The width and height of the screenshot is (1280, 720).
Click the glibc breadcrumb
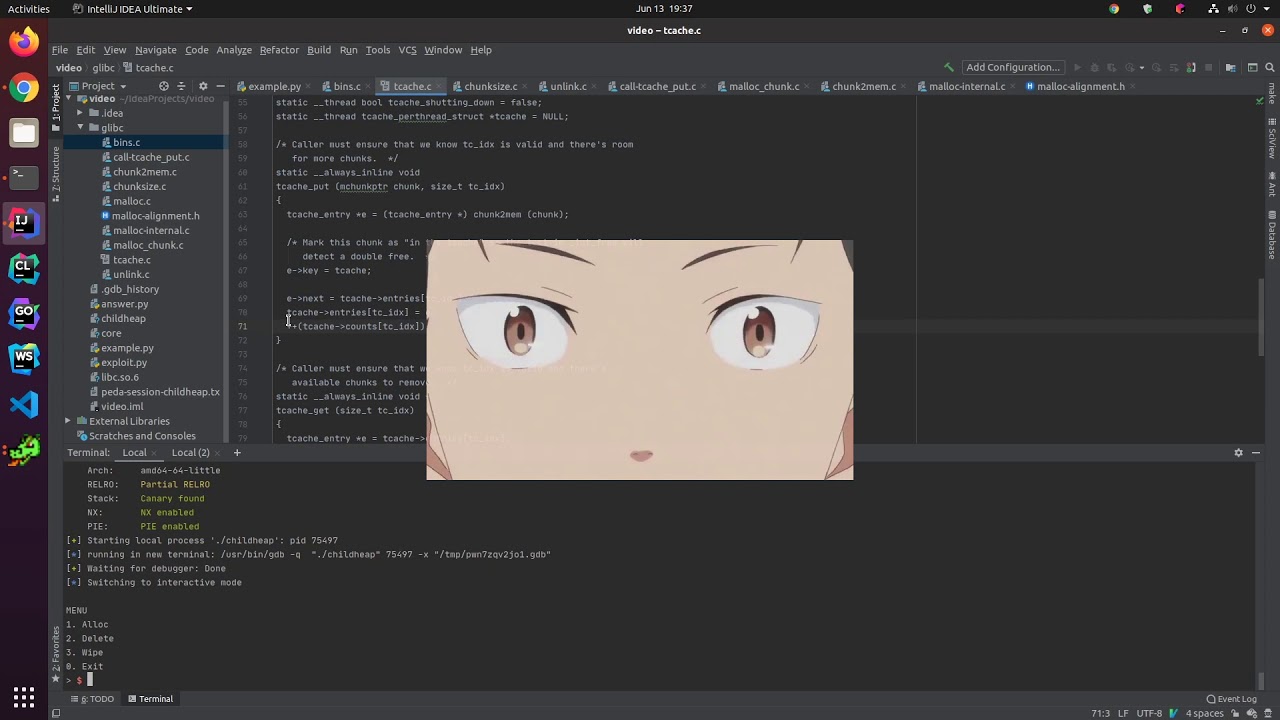(x=103, y=68)
